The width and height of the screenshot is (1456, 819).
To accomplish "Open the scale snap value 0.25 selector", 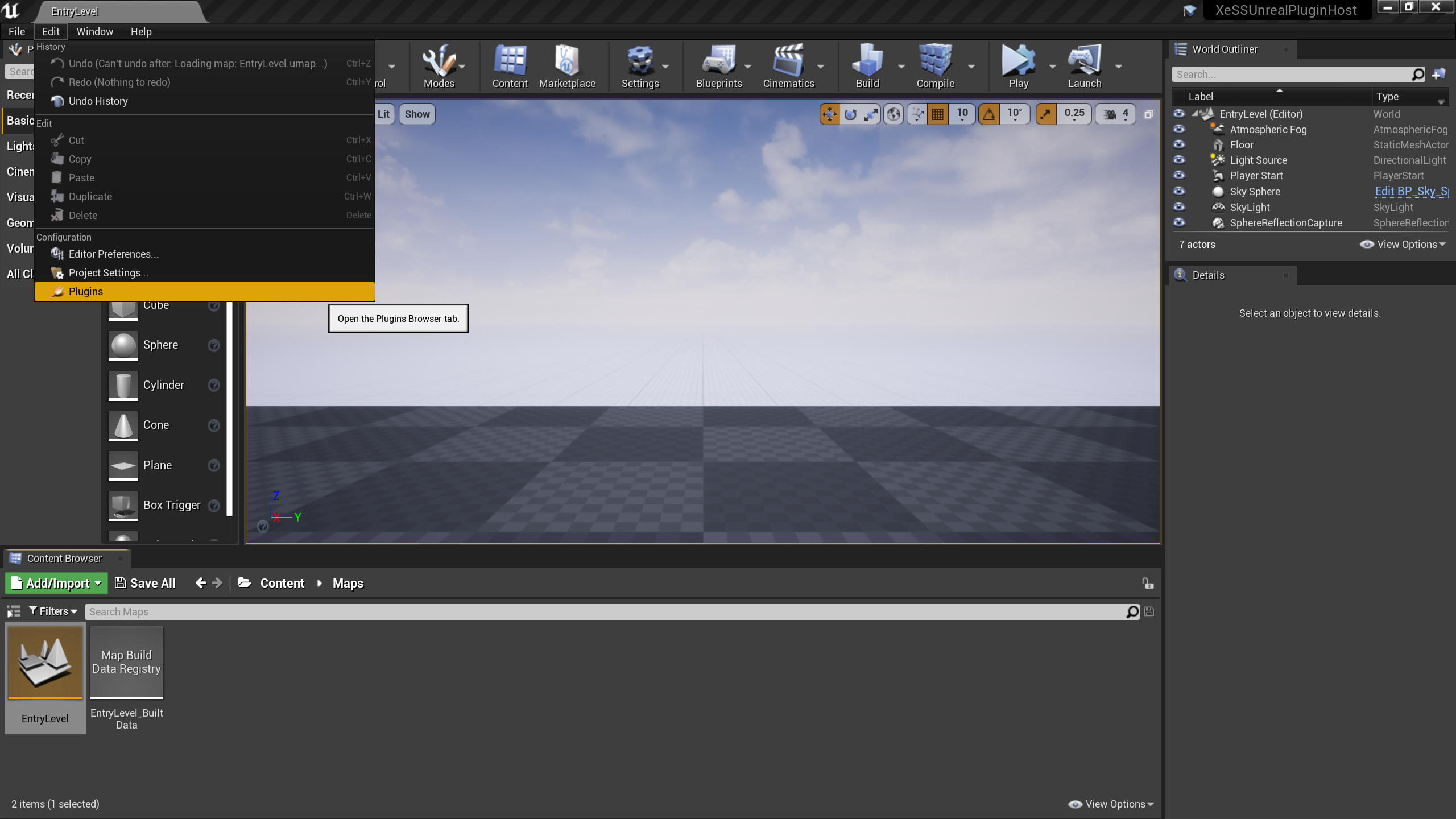I will click(1074, 114).
